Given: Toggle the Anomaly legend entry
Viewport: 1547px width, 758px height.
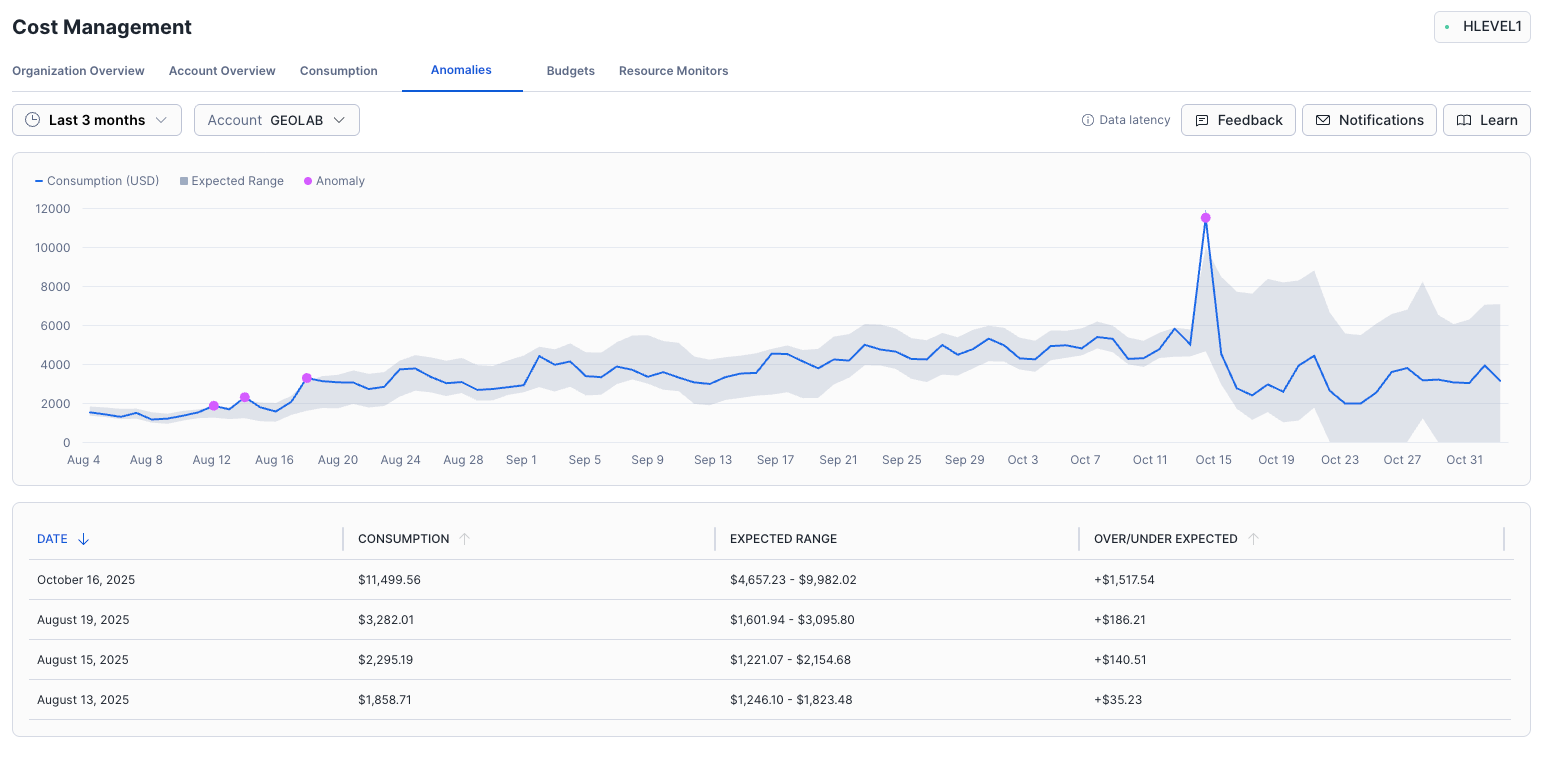Looking at the screenshot, I should coord(333,181).
